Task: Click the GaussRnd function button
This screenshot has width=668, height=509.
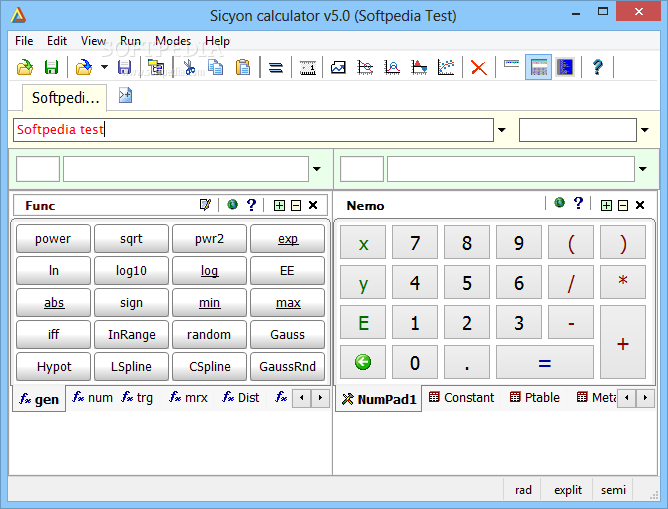Action: (288, 366)
